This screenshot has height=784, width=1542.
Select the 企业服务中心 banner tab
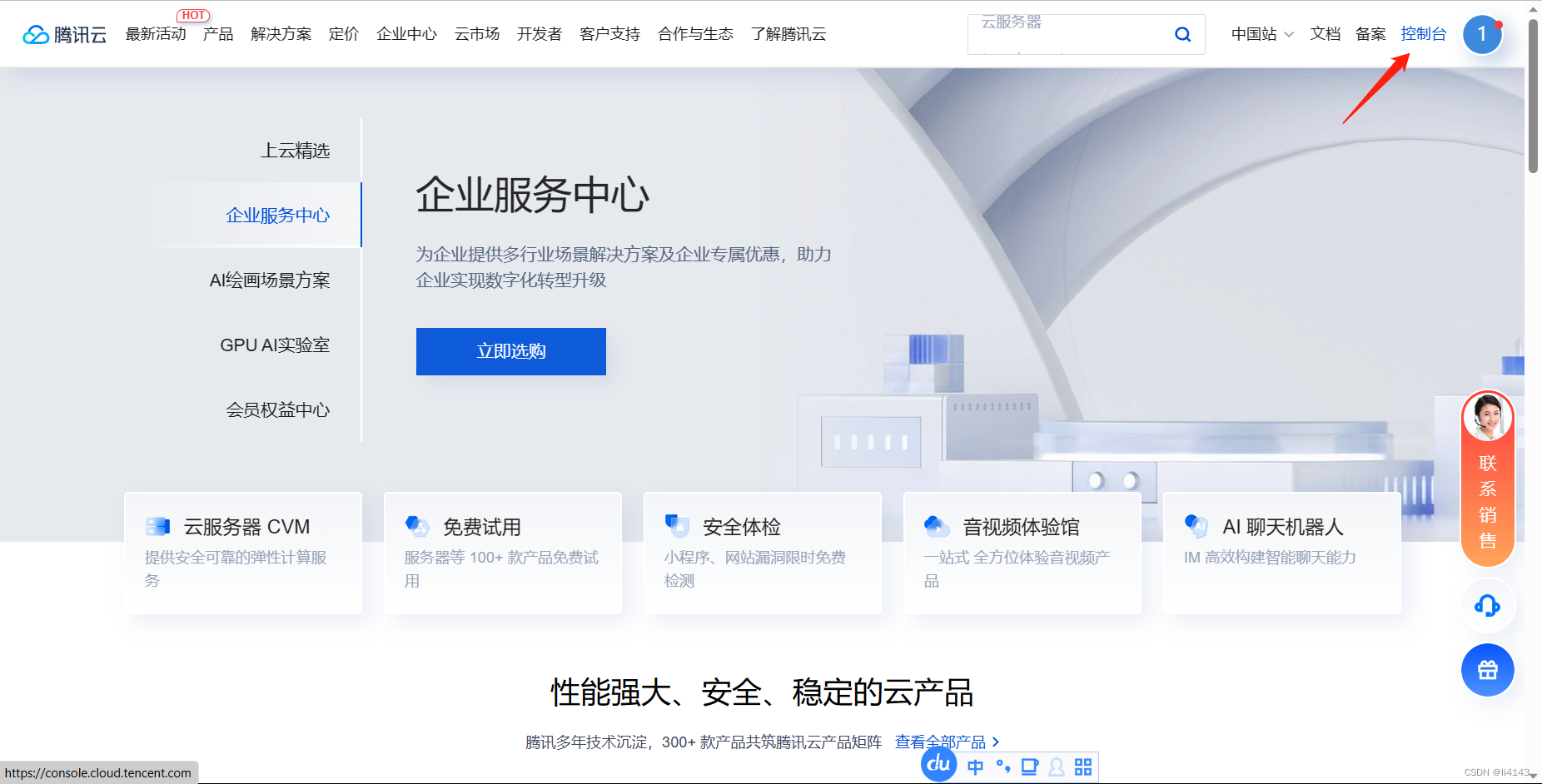click(x=278, y=215)
